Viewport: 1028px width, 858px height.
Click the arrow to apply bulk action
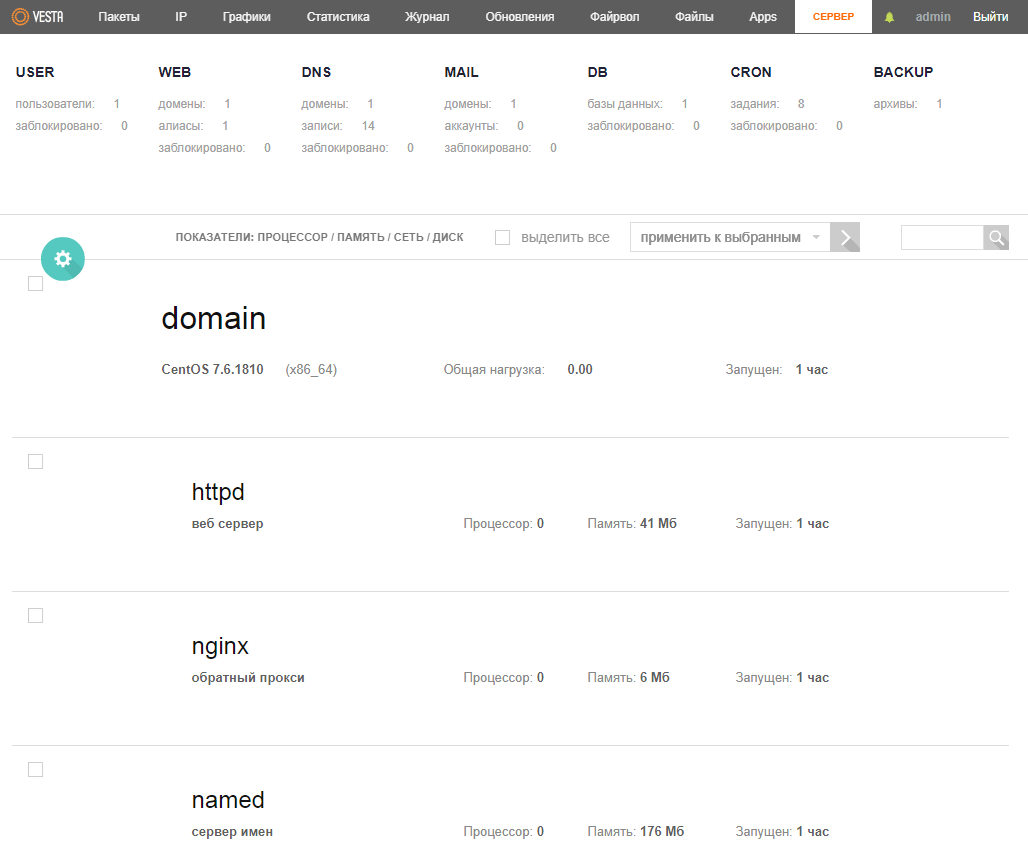point(845,237)
